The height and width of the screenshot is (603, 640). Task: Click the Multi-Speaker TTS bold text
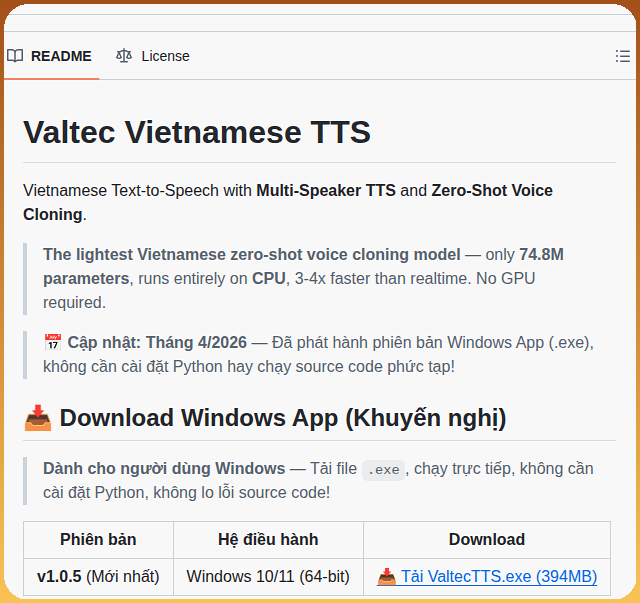point(326,191)
